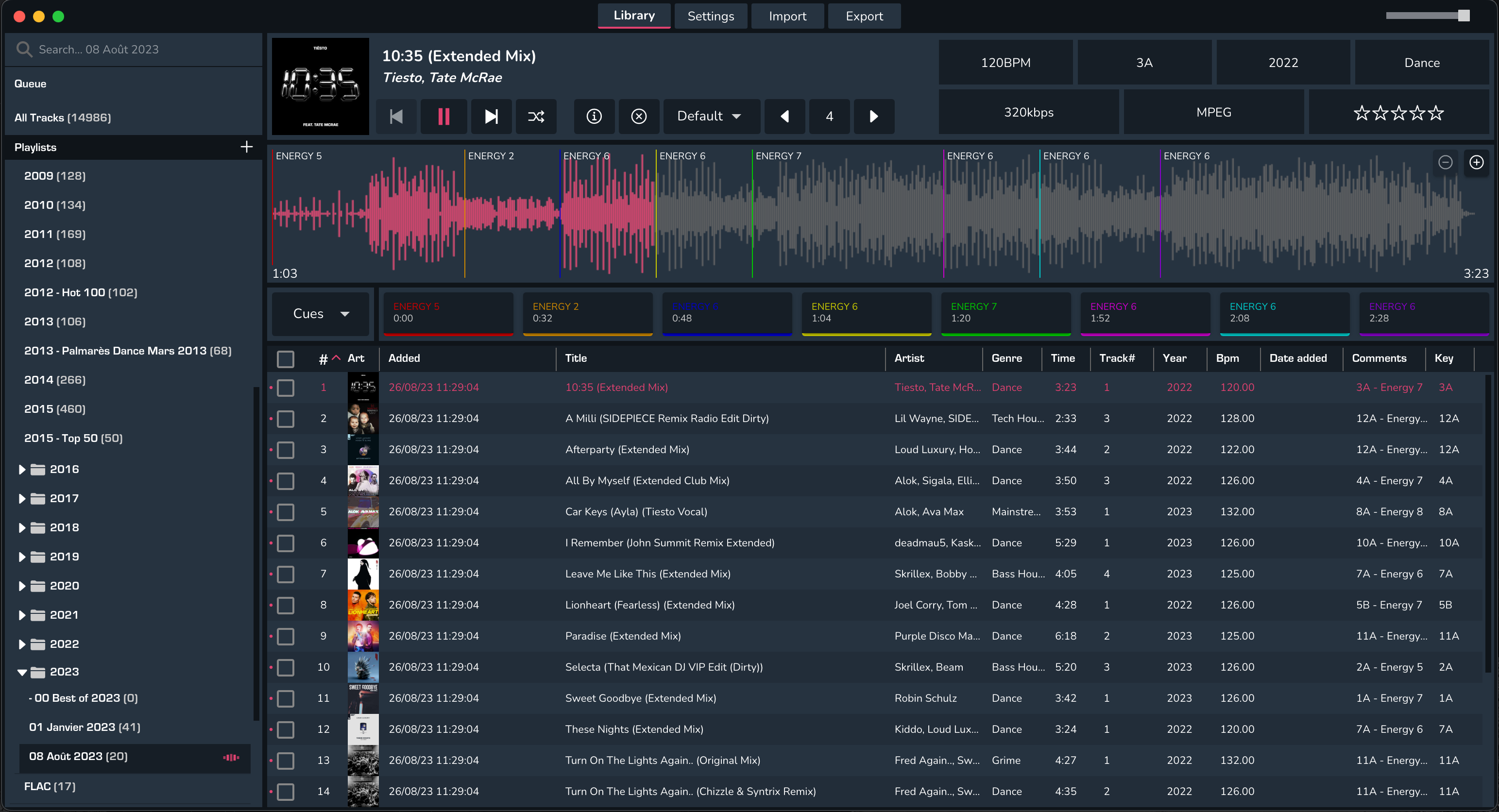Pause the playing track
This screenshot has width=1499, height=812.
(x=443, y=117)
